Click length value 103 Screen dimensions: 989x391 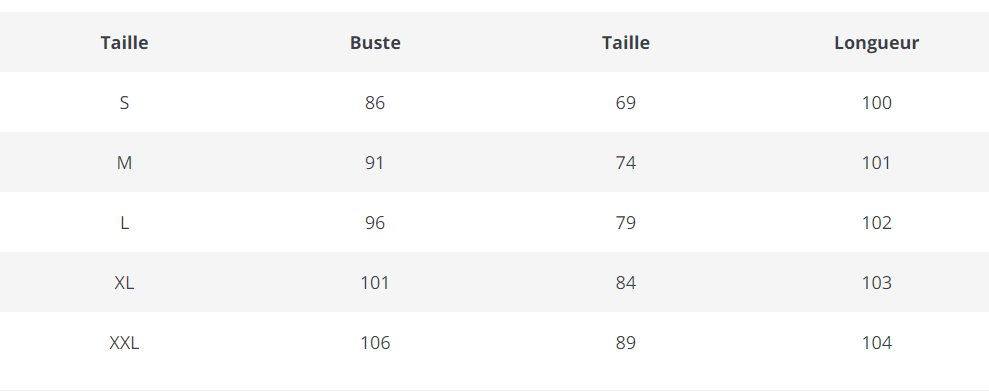pyautogui.click(x=877, y=283)
